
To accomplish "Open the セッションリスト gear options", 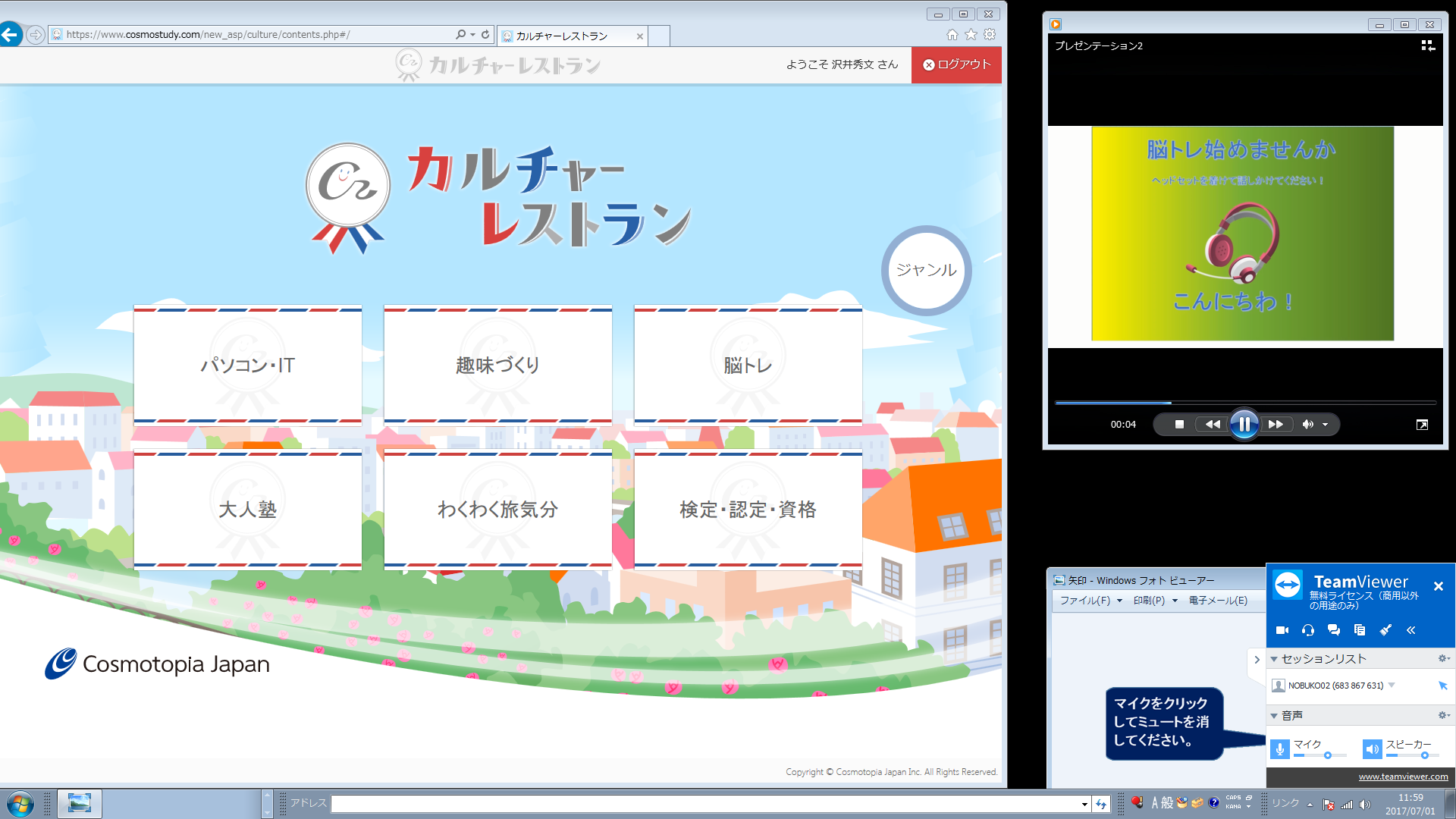I will 1444,658.
